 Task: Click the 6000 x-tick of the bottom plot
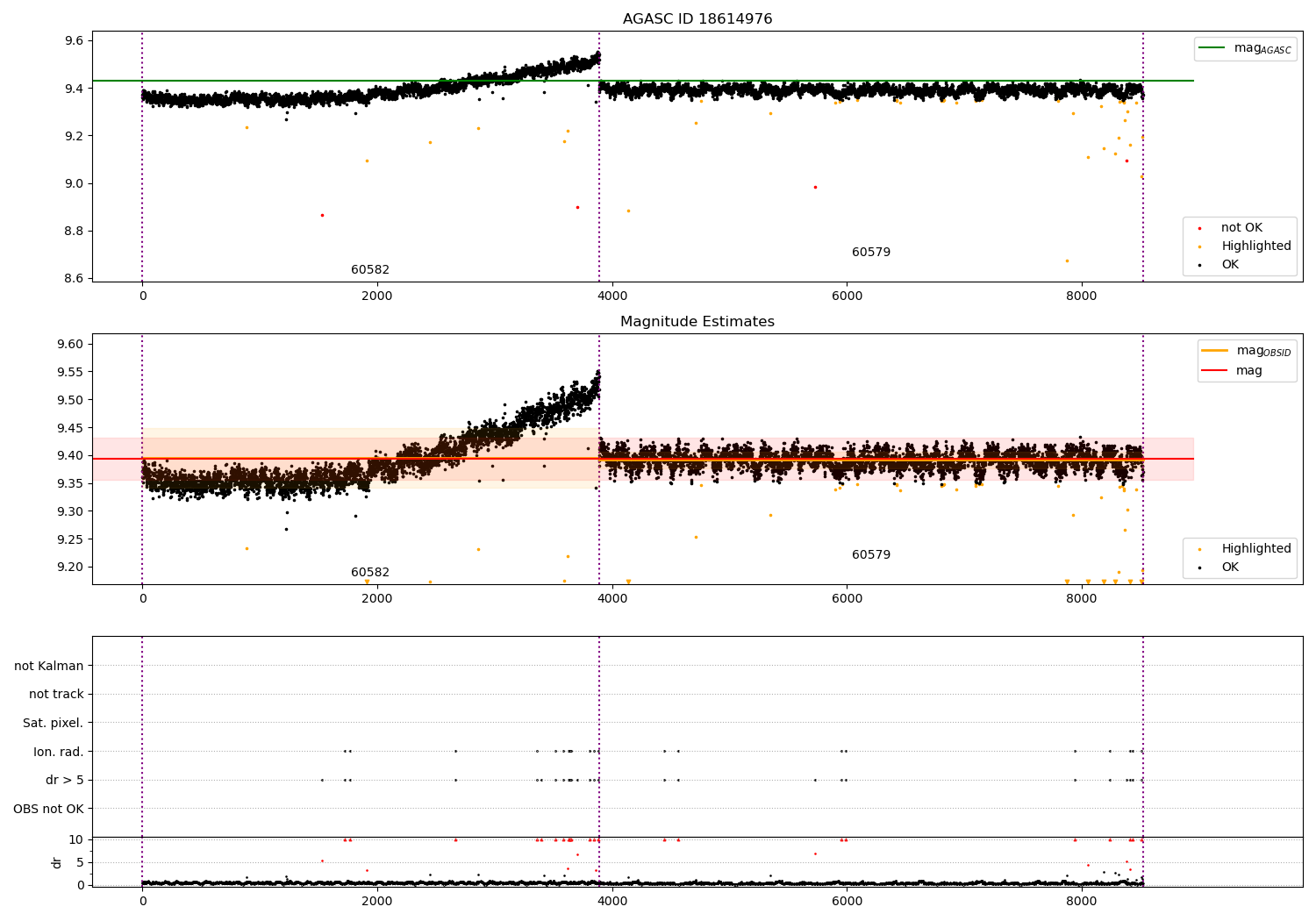[x=847, y=902]
